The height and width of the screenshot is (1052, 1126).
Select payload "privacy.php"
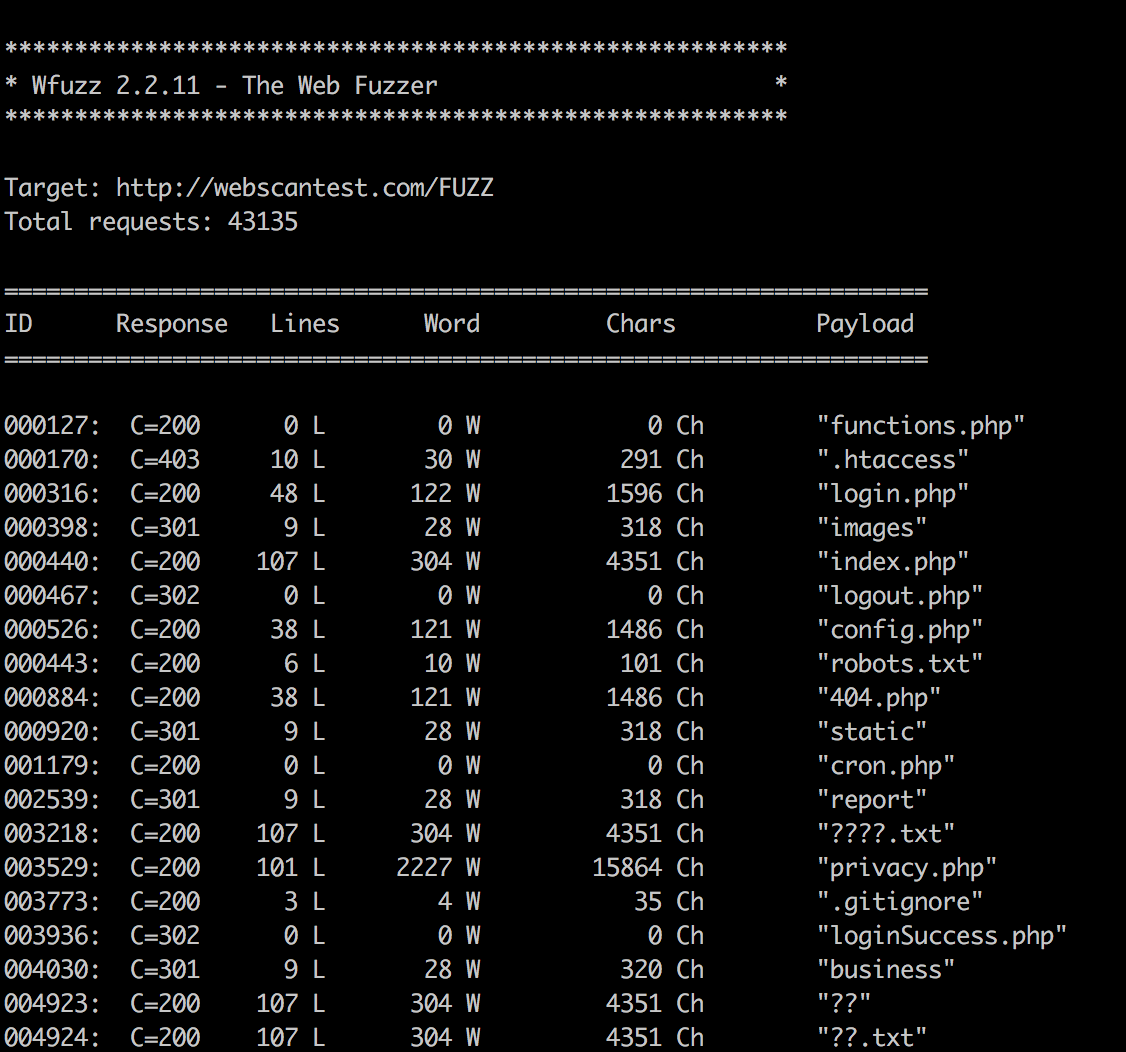pyautogui.click(x=907, y=868)
